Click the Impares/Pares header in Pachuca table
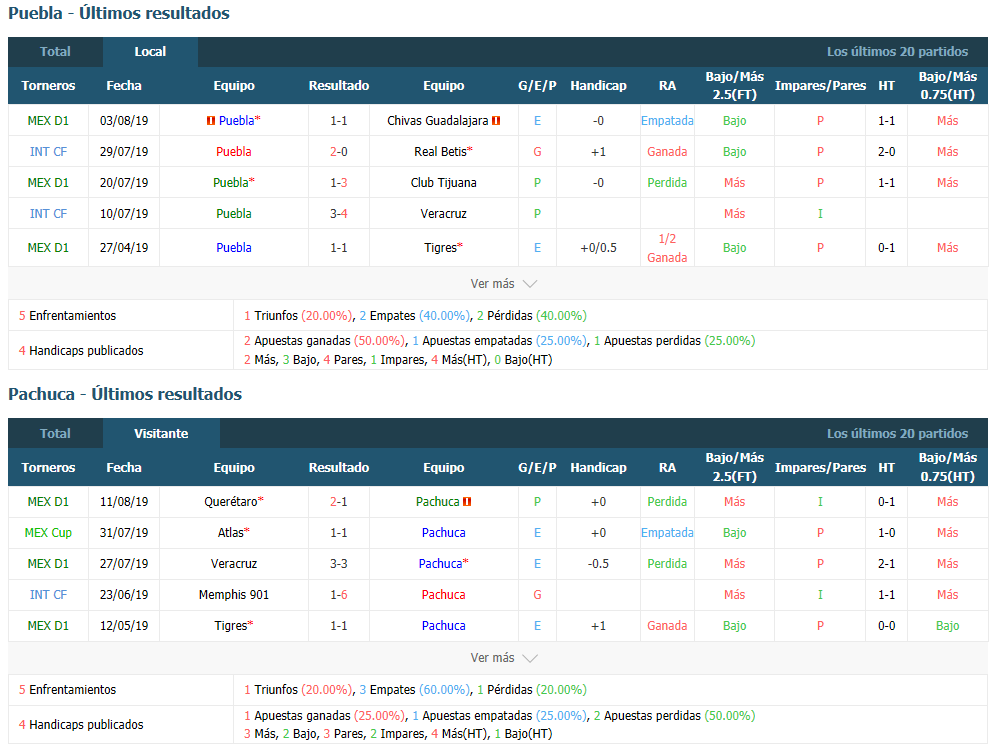 (820, 467)
